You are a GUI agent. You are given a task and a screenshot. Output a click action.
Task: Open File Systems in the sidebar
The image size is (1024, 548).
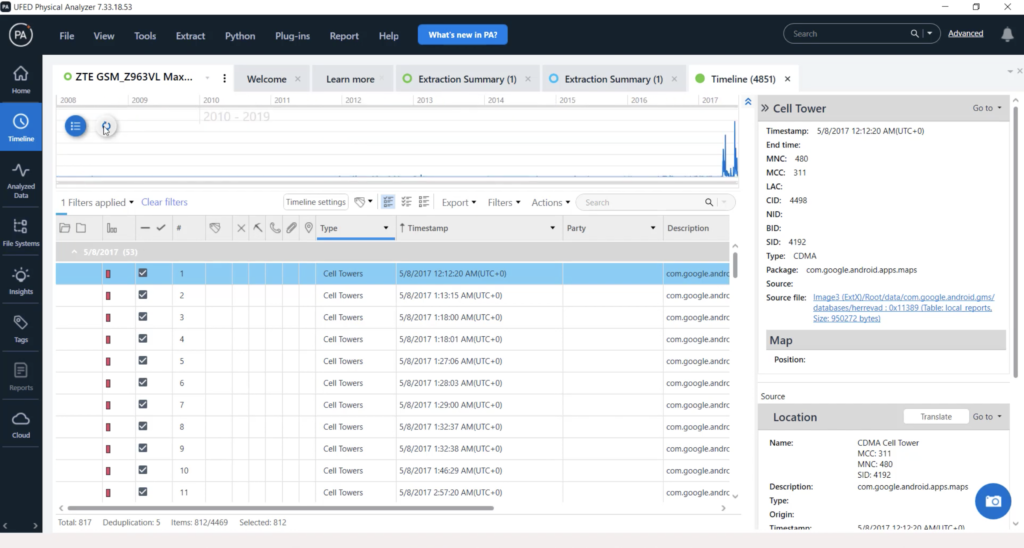pos(21,232)
